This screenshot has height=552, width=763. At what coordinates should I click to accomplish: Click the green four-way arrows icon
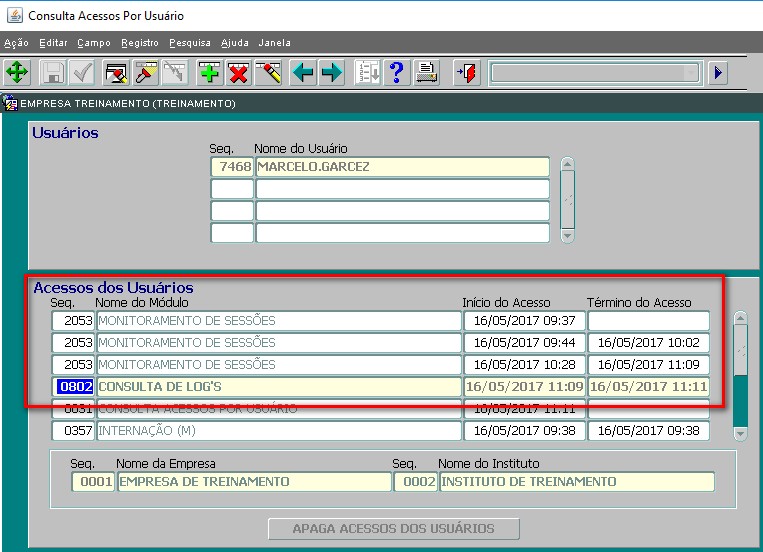coord(17,73)
